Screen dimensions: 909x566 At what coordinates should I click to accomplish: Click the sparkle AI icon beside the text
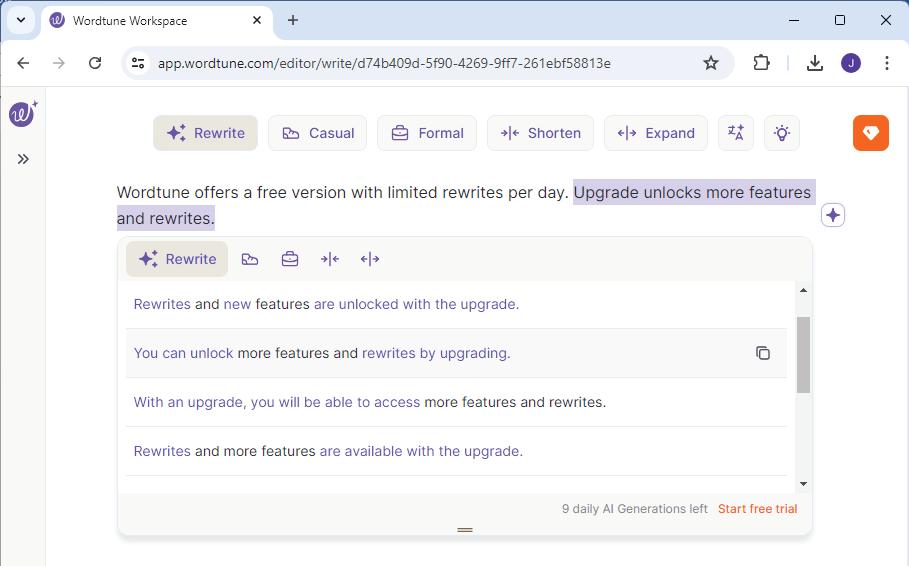[x=833, y=215]
